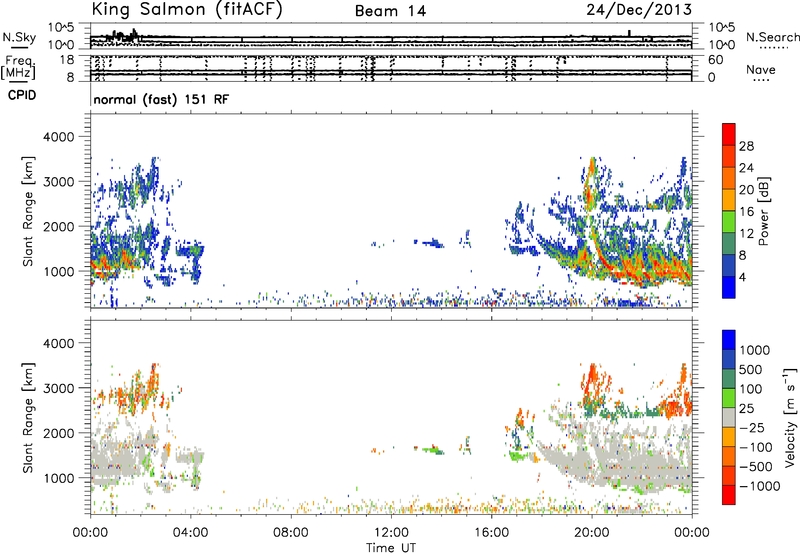The height and width of the screenshot is (554, 800).
Task: Click the '28' power scale value
Action: pyautogui.click(x=746, y=146)
